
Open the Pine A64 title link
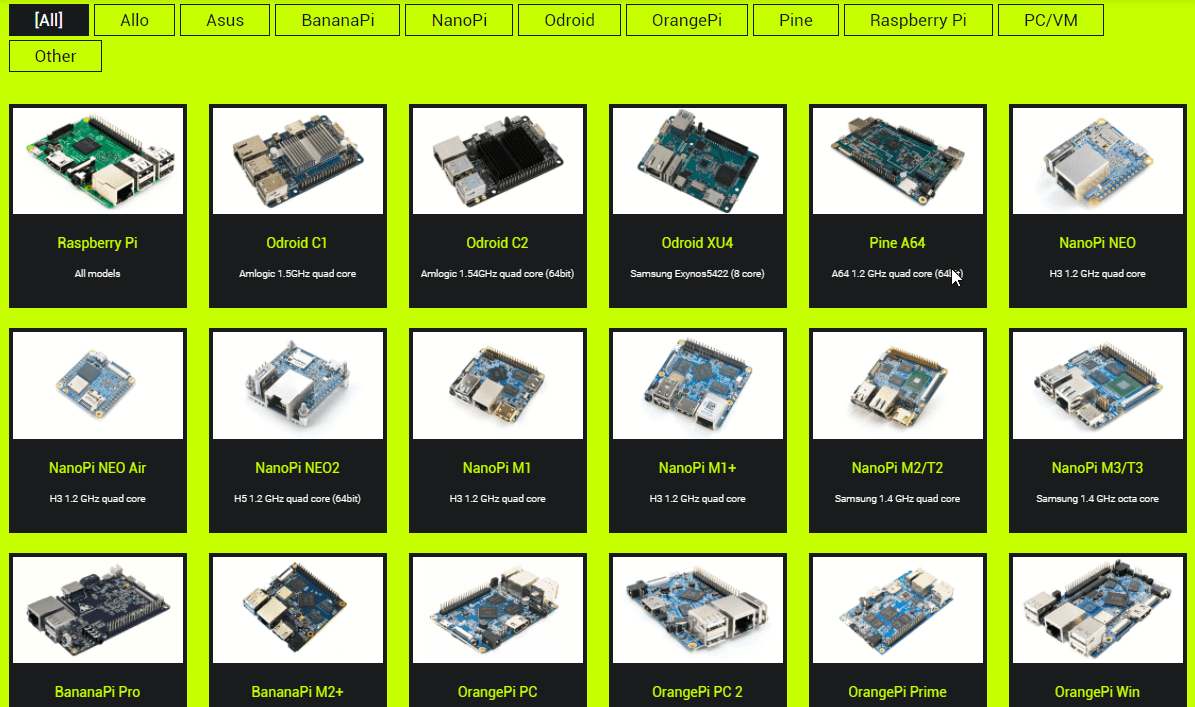[897, 243]
